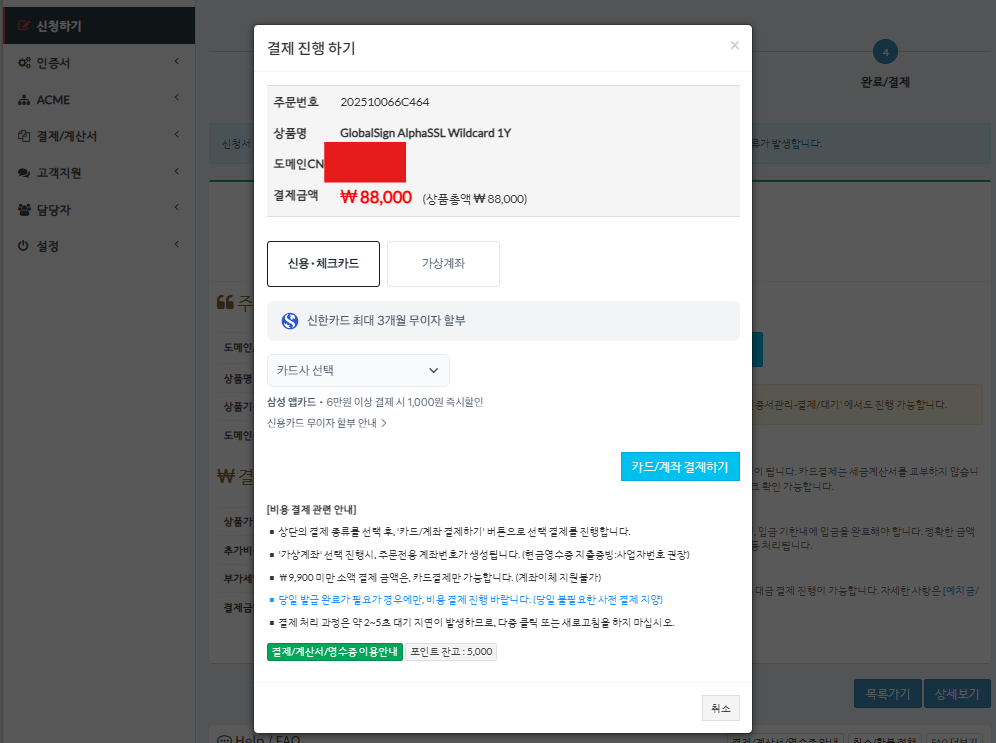Image resolution: width=996 pixels, height=743 pixels.
Task: Open the 신용카드 무이자 할부 안내 link
Action: [x=327, y=423]
